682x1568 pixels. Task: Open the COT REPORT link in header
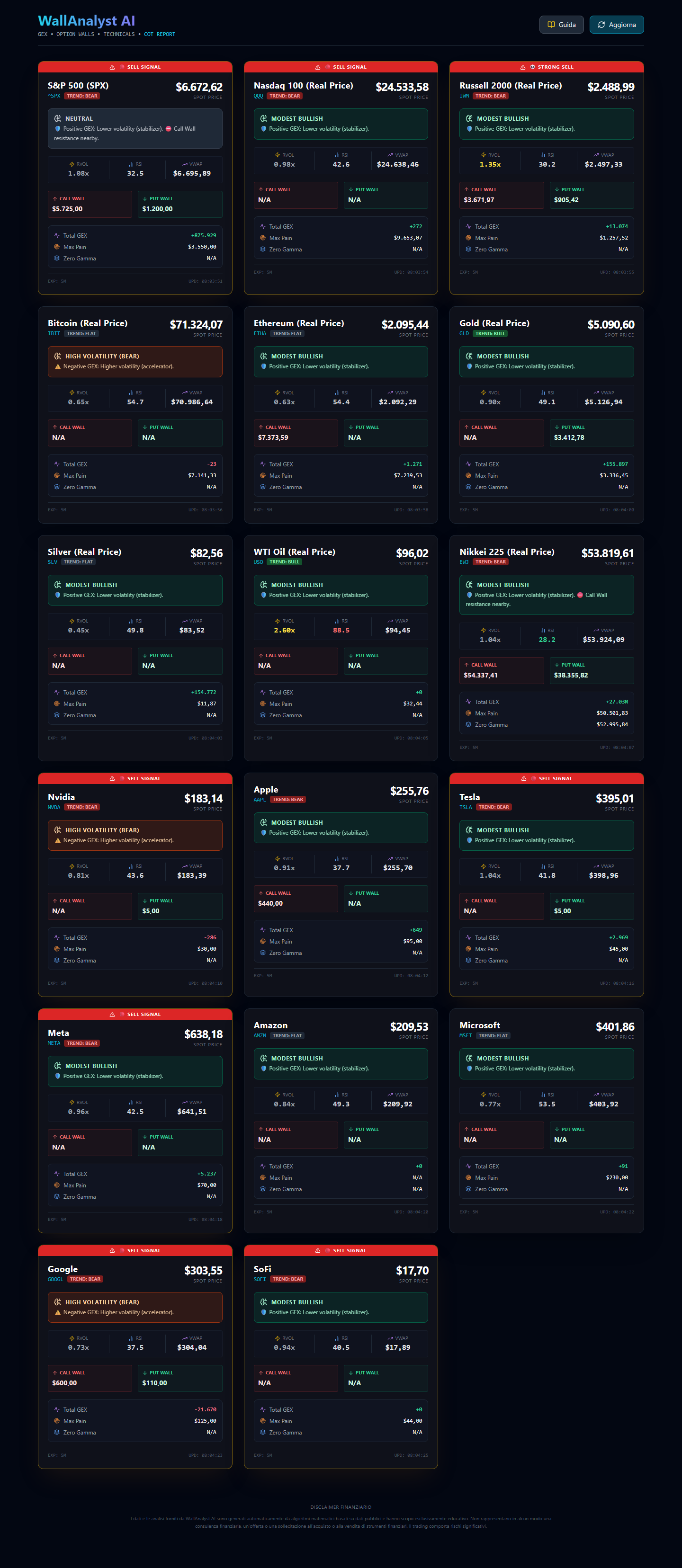click(x=160, y=35)
